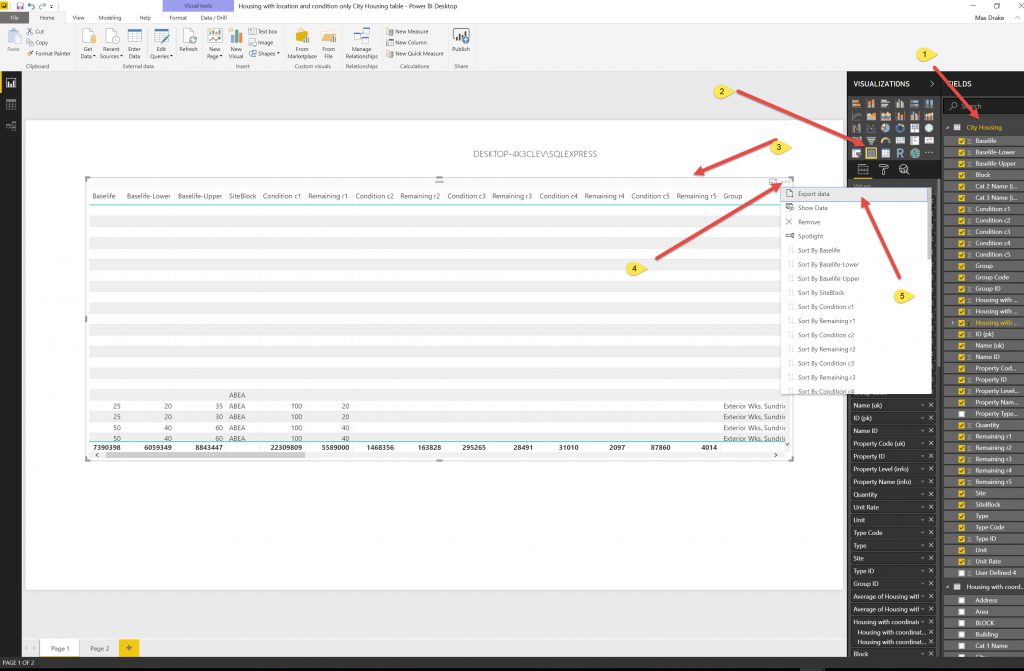This screenshot has height=671, width=1024.
Task: Add a new page with the plus button
Action: tap(128, 648)
